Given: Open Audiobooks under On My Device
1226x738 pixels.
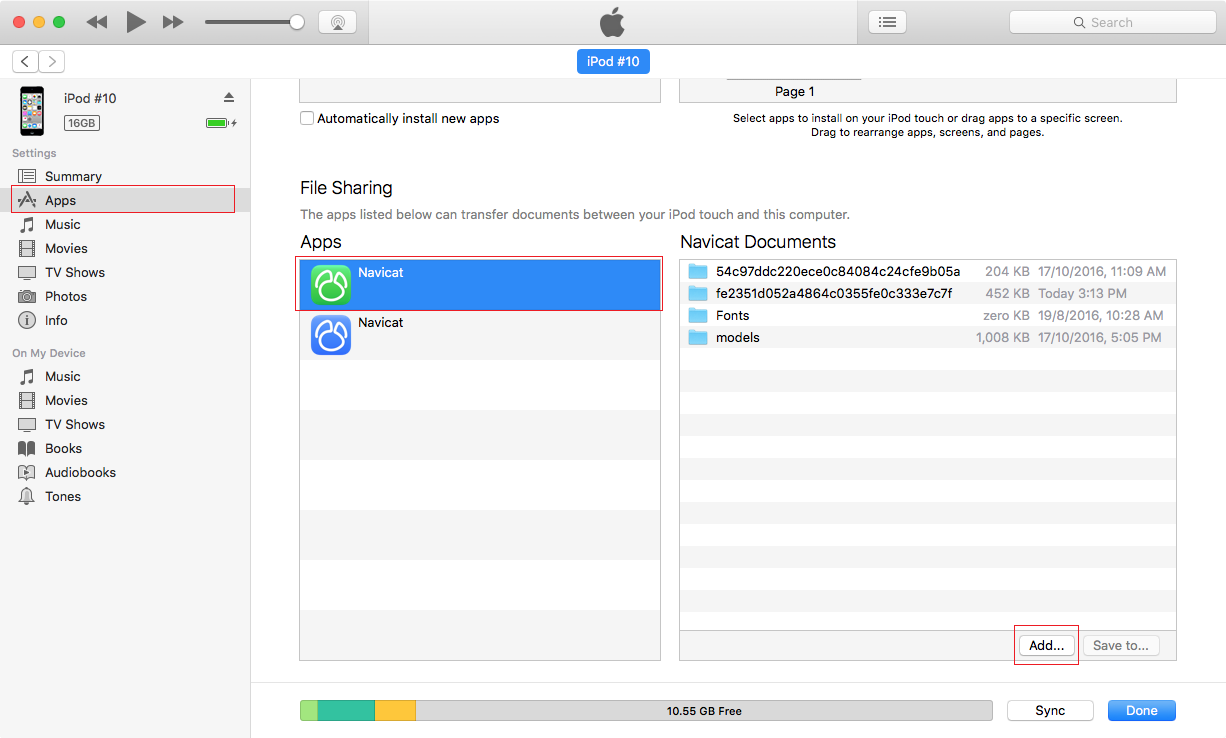Looking at the screenshot, I should pyautogui.click(x=125, y=472).
